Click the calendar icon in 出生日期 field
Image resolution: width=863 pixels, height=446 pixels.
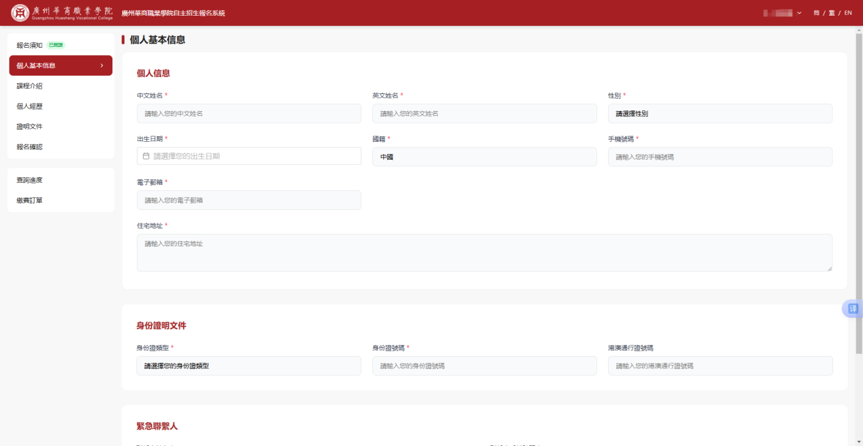pyautogui.click(x=146, y=156)
